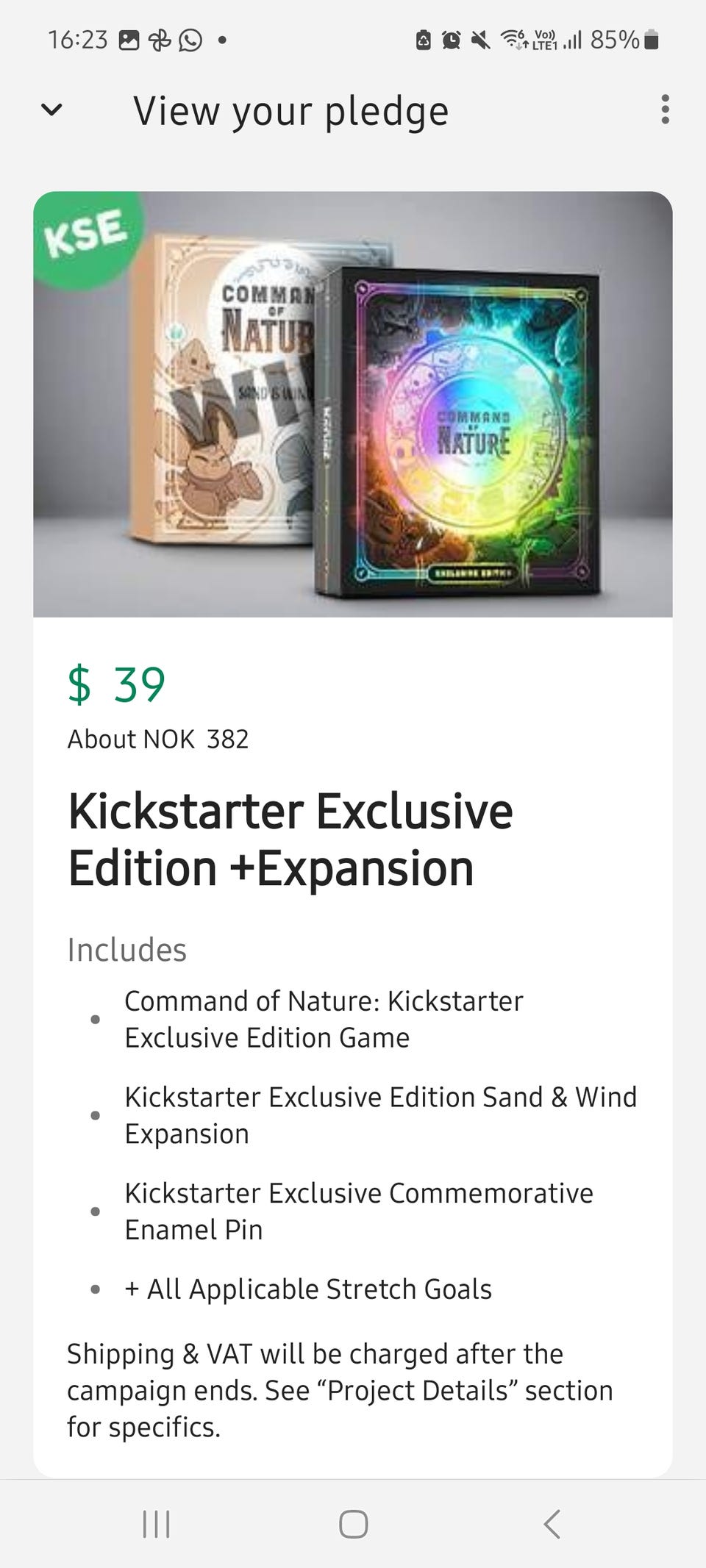Collapse the pledge view with the chevron
This screenshot has width=706, height=1568.
coord(51,110)
